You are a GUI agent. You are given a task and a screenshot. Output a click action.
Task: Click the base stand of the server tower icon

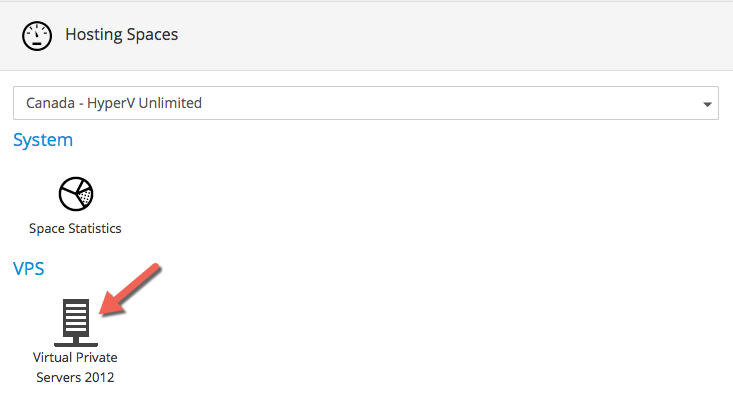tap(76, 342)
